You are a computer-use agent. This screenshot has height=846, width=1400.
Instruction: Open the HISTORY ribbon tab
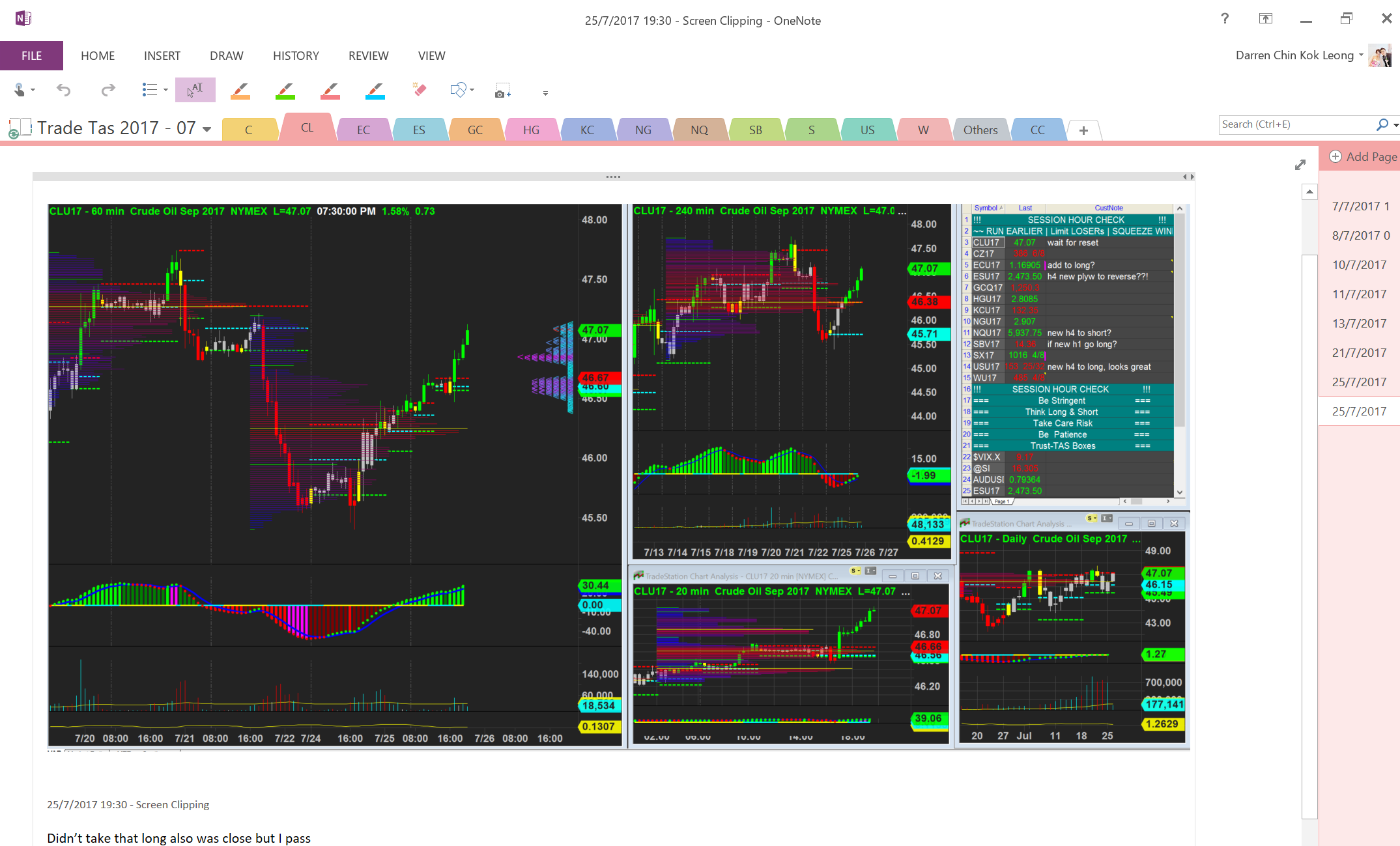(x=296, y=55)
